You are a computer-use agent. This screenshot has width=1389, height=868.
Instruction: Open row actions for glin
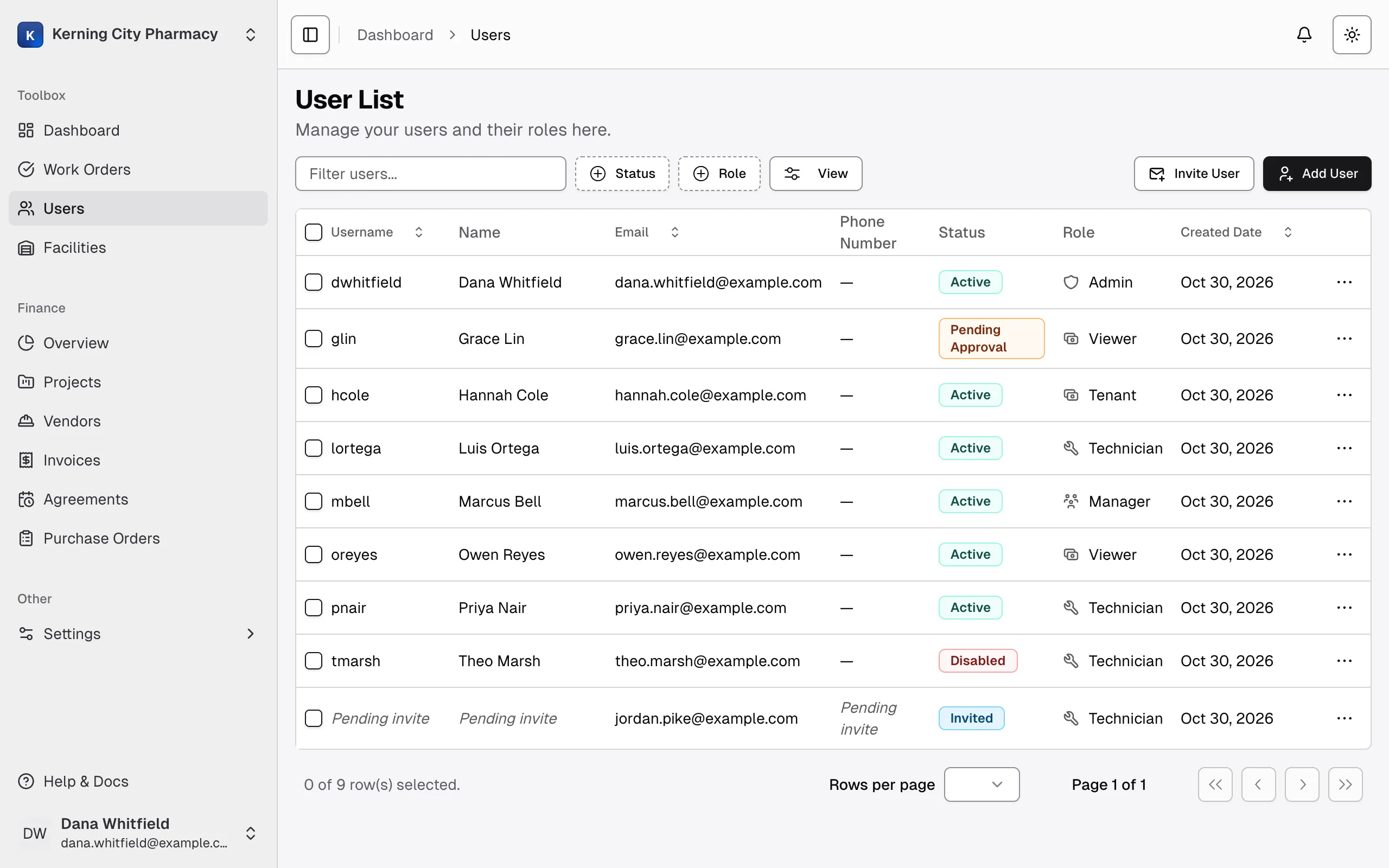(x=1344, y=338)
